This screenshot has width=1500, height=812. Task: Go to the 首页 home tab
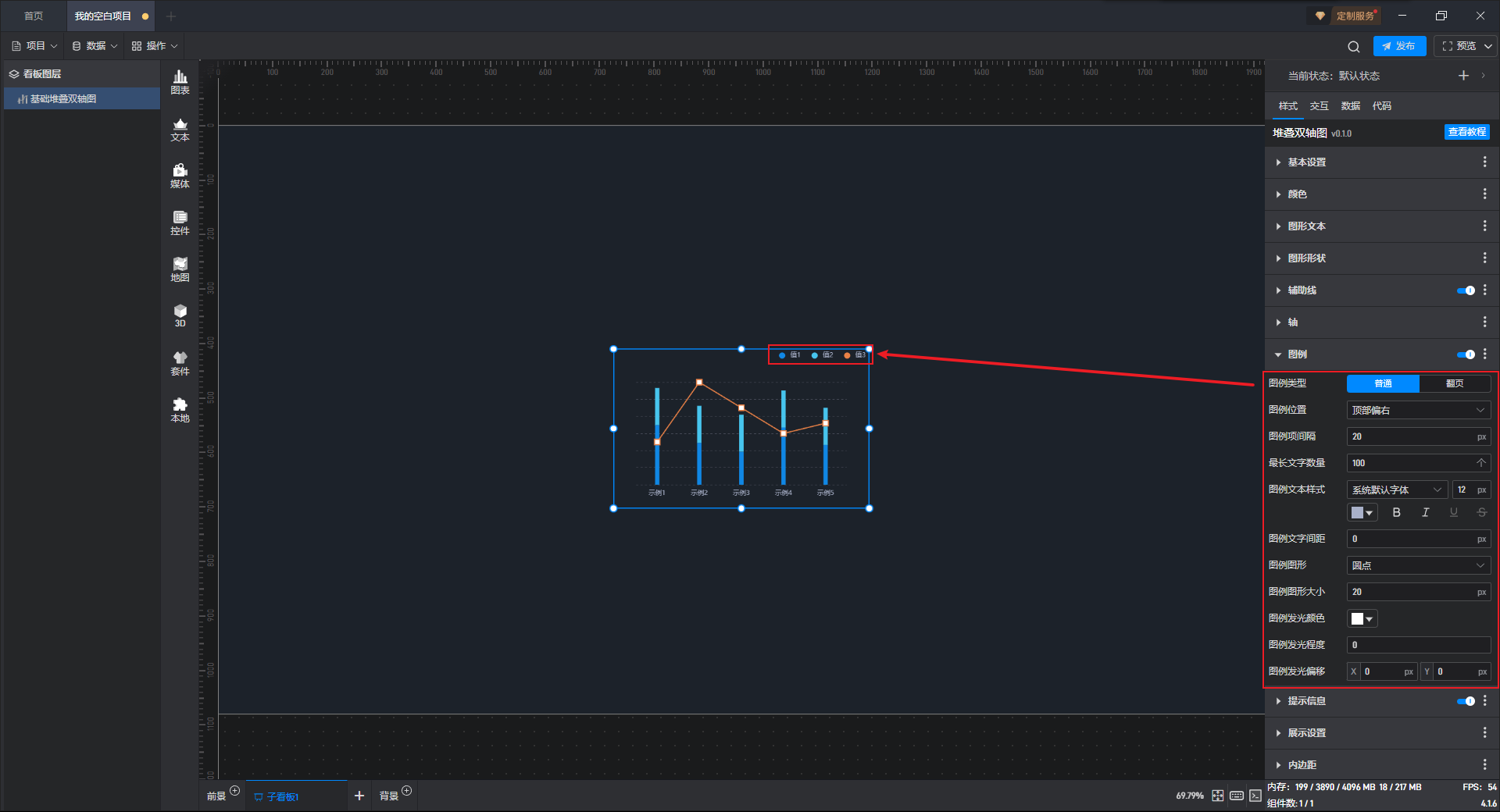point(34,16)
